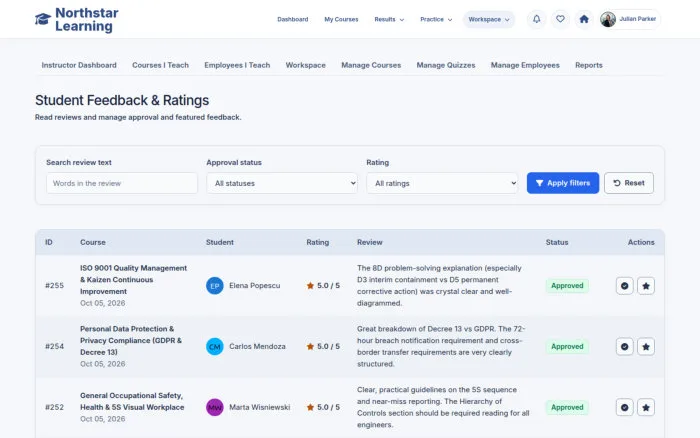This screenshot has width=700, height=438.
Task: Click the review text about 8D problem-solving
Action: (x=439, y=286)
